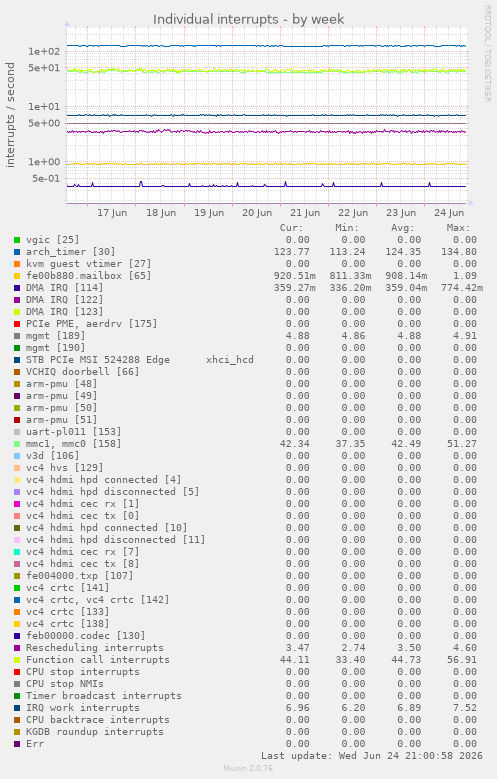The height and width of the screenshot is (779, 497).
Task: Click the mgmt [189] gray swatch
Action: tap(17, 336)
